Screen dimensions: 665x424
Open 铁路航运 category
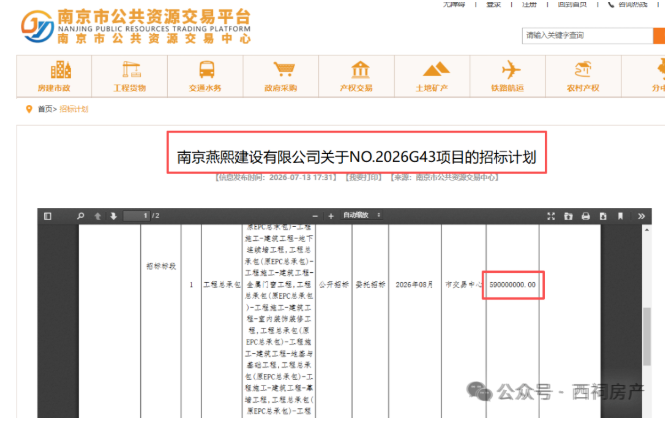pyautogui.click(x=508, y=76)
